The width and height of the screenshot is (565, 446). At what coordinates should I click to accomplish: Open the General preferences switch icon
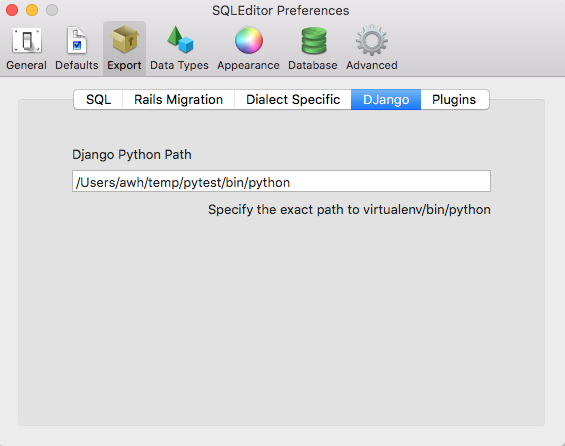pyautogui.click(x=27, y=41)
